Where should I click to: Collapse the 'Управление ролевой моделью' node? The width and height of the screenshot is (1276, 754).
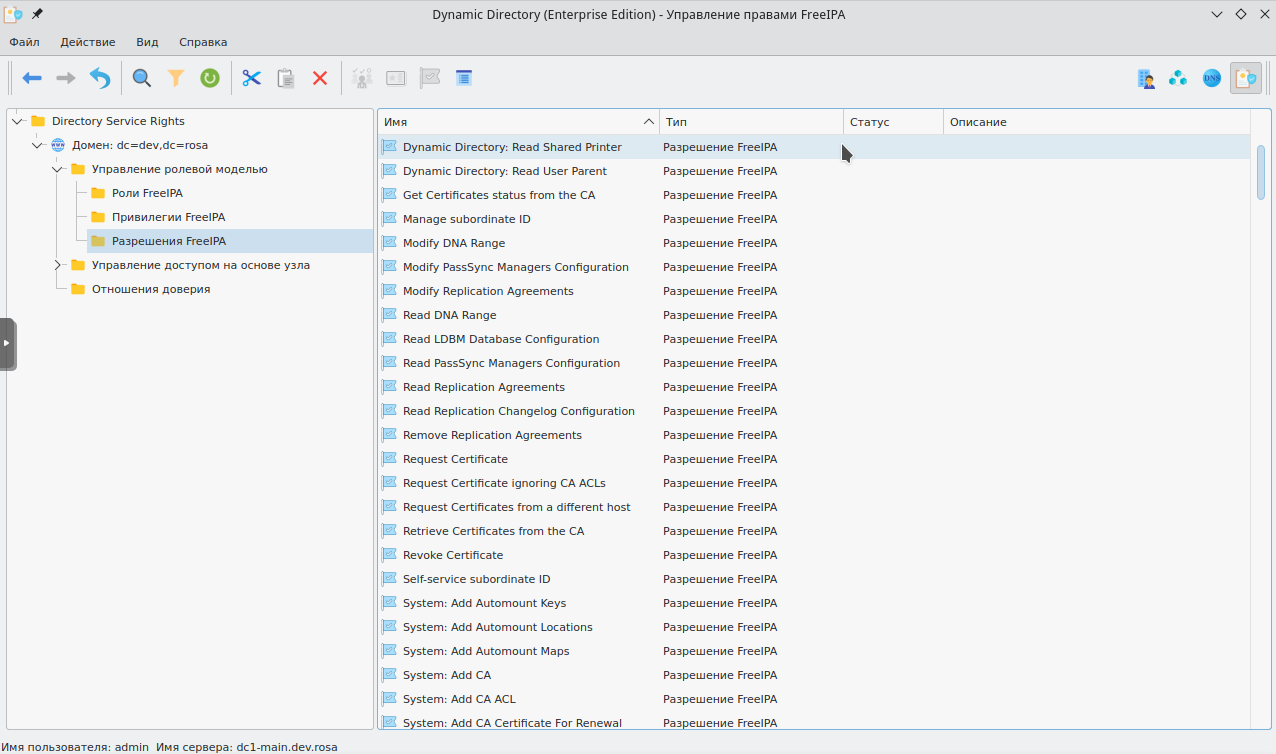(x=58, y=169)
